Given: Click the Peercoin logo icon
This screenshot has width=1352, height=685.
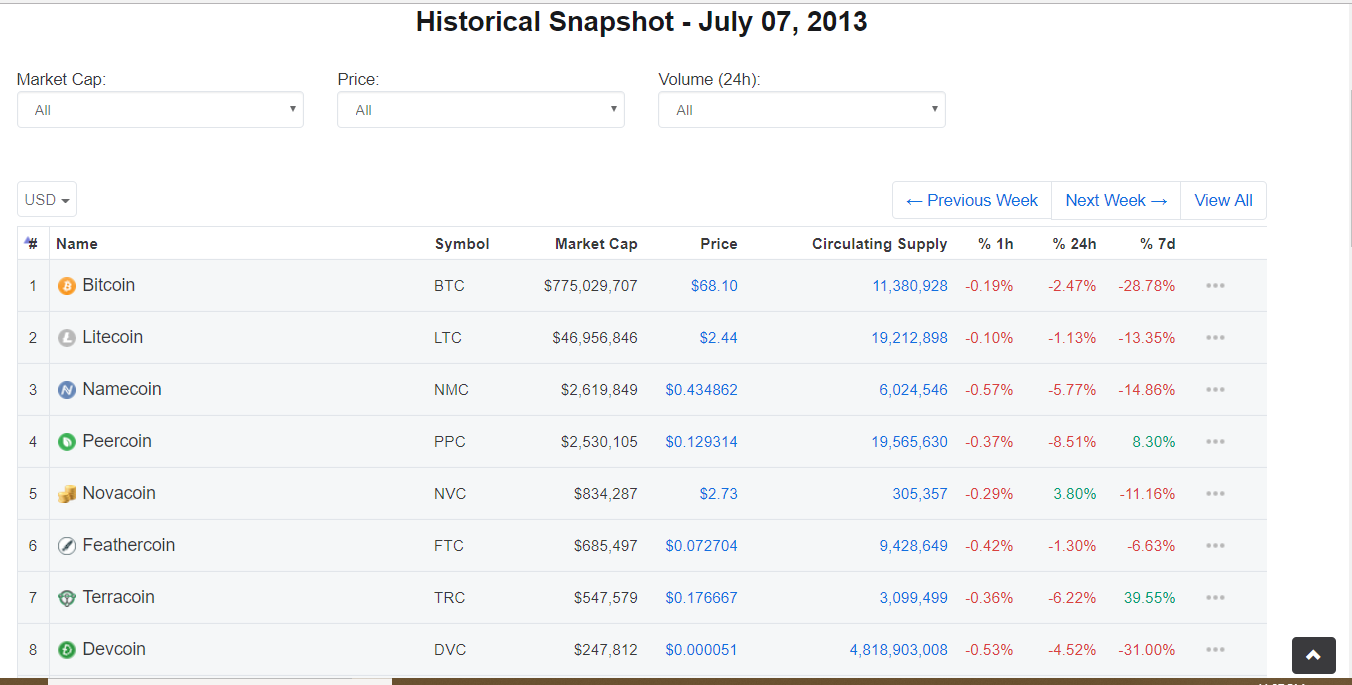Looking at the screenshot, I should (67, 442).
